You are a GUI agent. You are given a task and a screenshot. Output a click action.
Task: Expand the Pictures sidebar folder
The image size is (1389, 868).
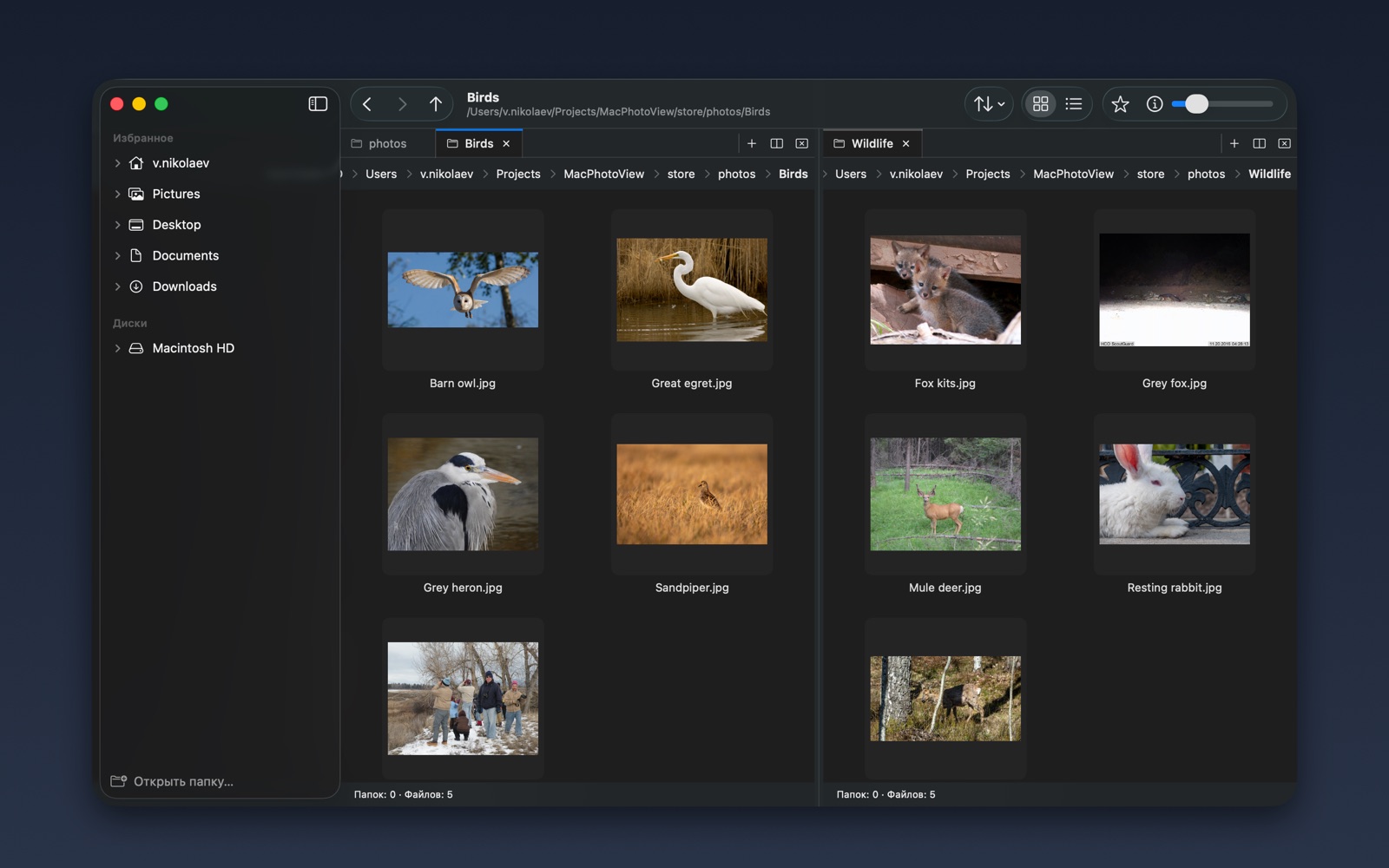tap(117, 194)
